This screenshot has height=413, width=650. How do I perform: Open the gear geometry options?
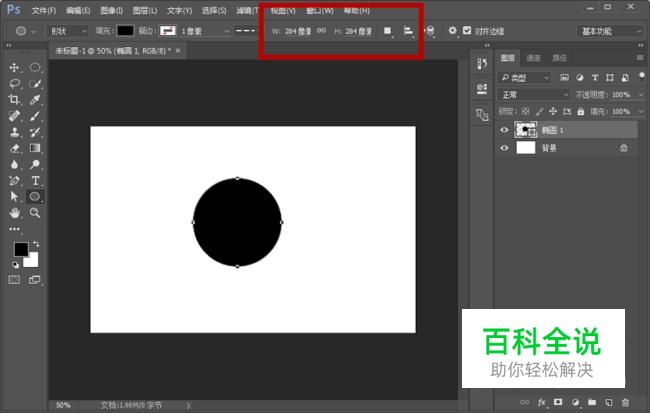pyautogui.click(x=452, y=31)
